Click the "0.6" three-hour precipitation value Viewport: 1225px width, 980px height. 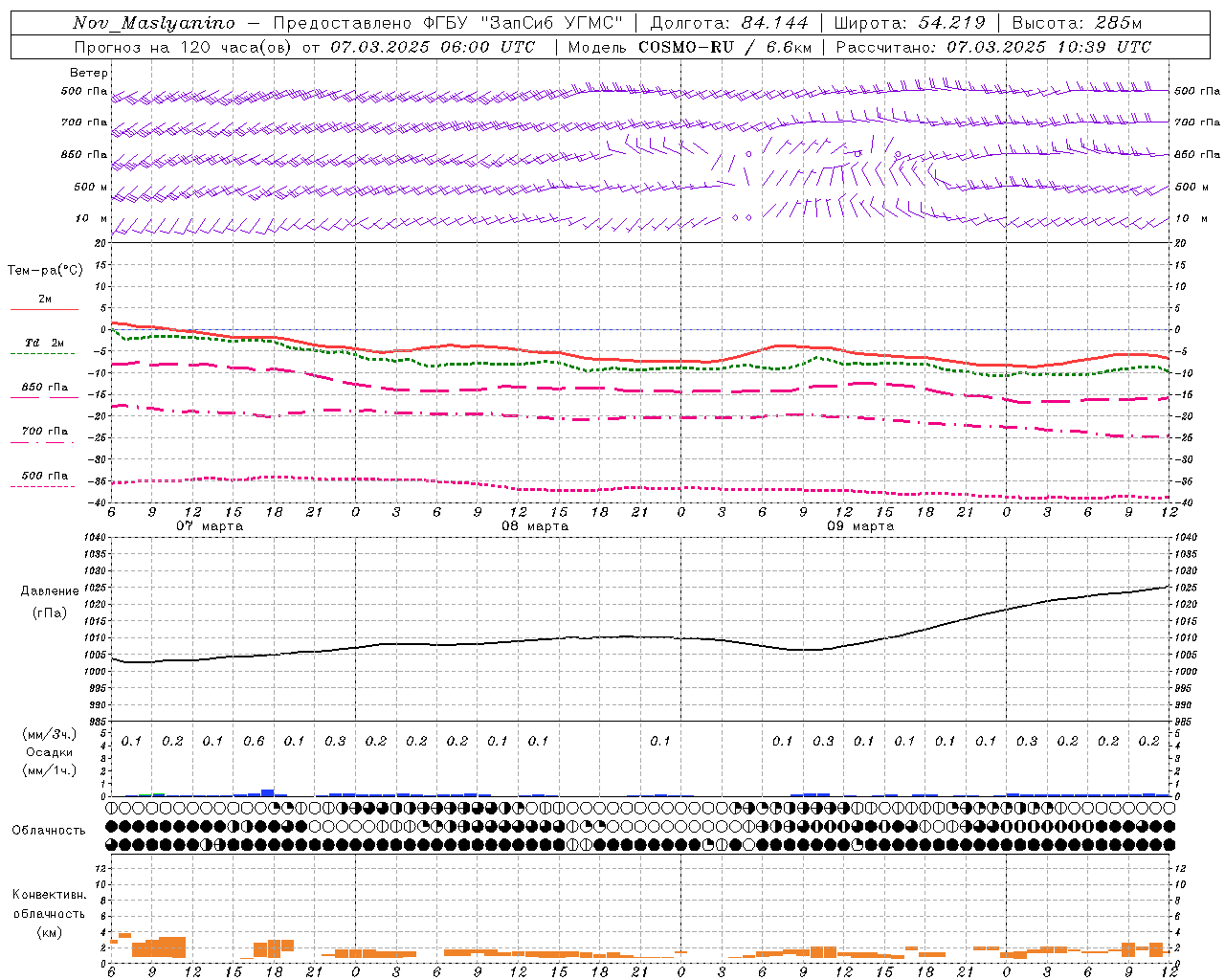254,742
